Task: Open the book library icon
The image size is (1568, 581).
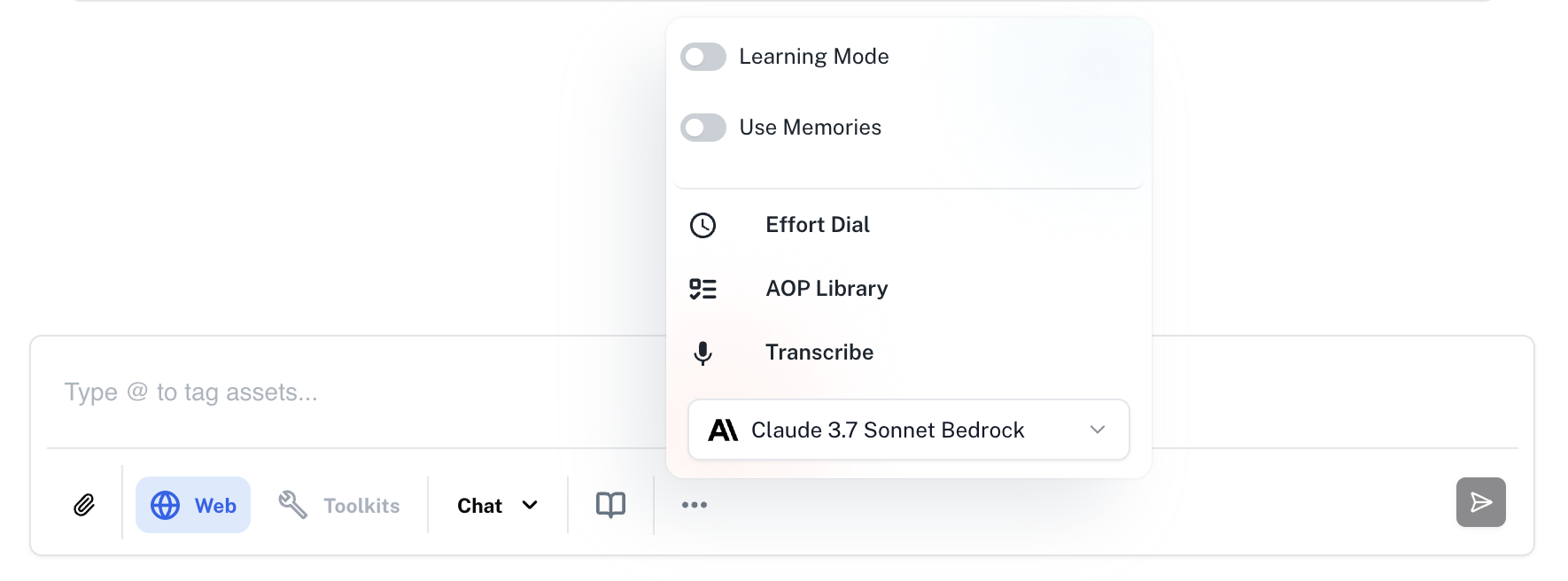Action: pyautogui.click(x=610, y=505)
